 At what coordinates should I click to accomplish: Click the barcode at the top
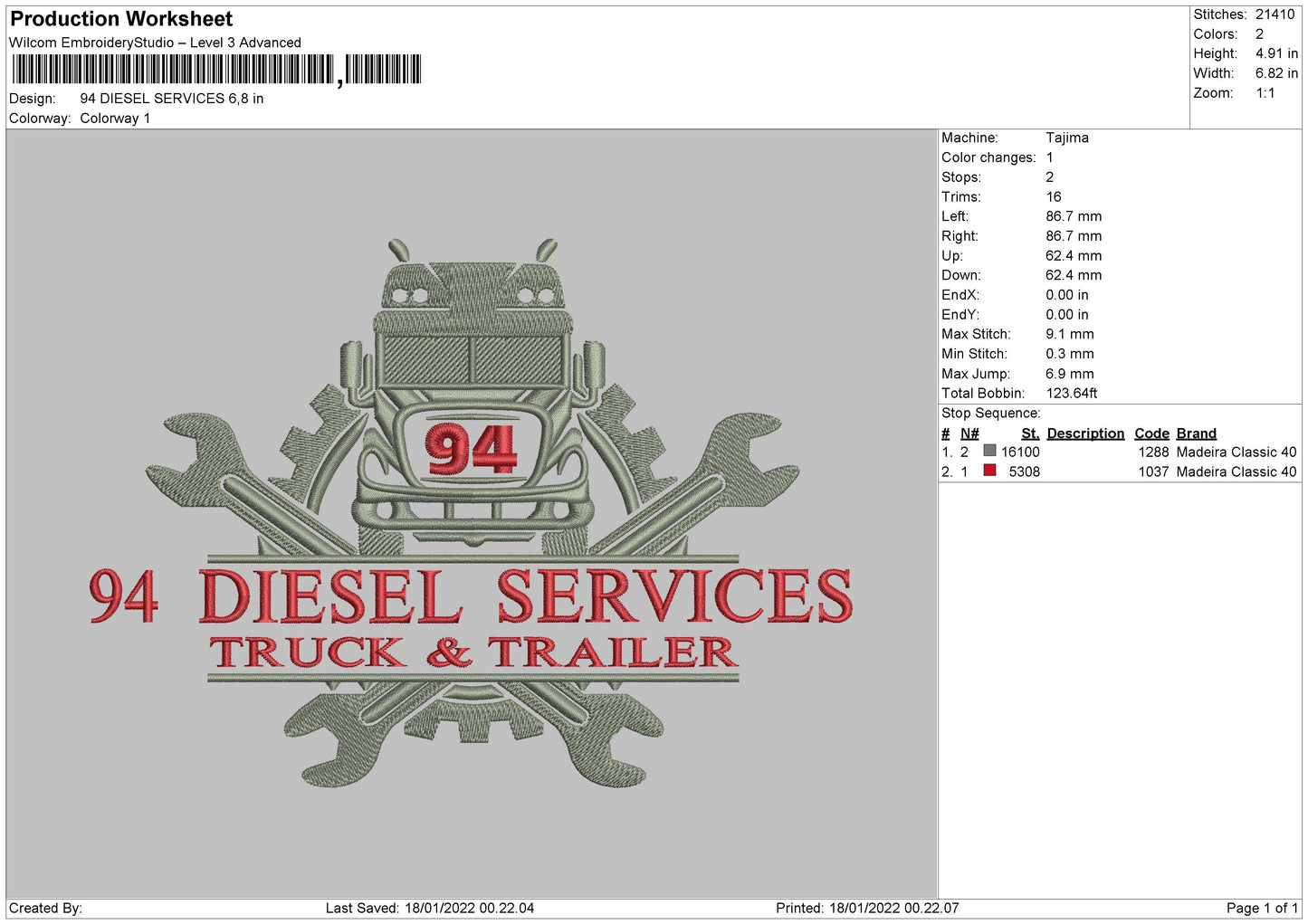tap(217, 70)
